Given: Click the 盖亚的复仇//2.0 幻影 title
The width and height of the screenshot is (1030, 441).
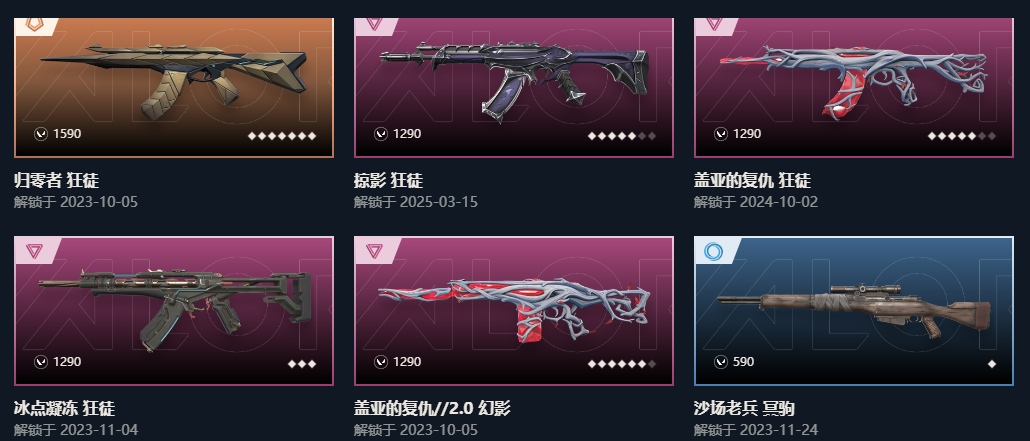Looking at the screenshot, I should coord(432,408).
